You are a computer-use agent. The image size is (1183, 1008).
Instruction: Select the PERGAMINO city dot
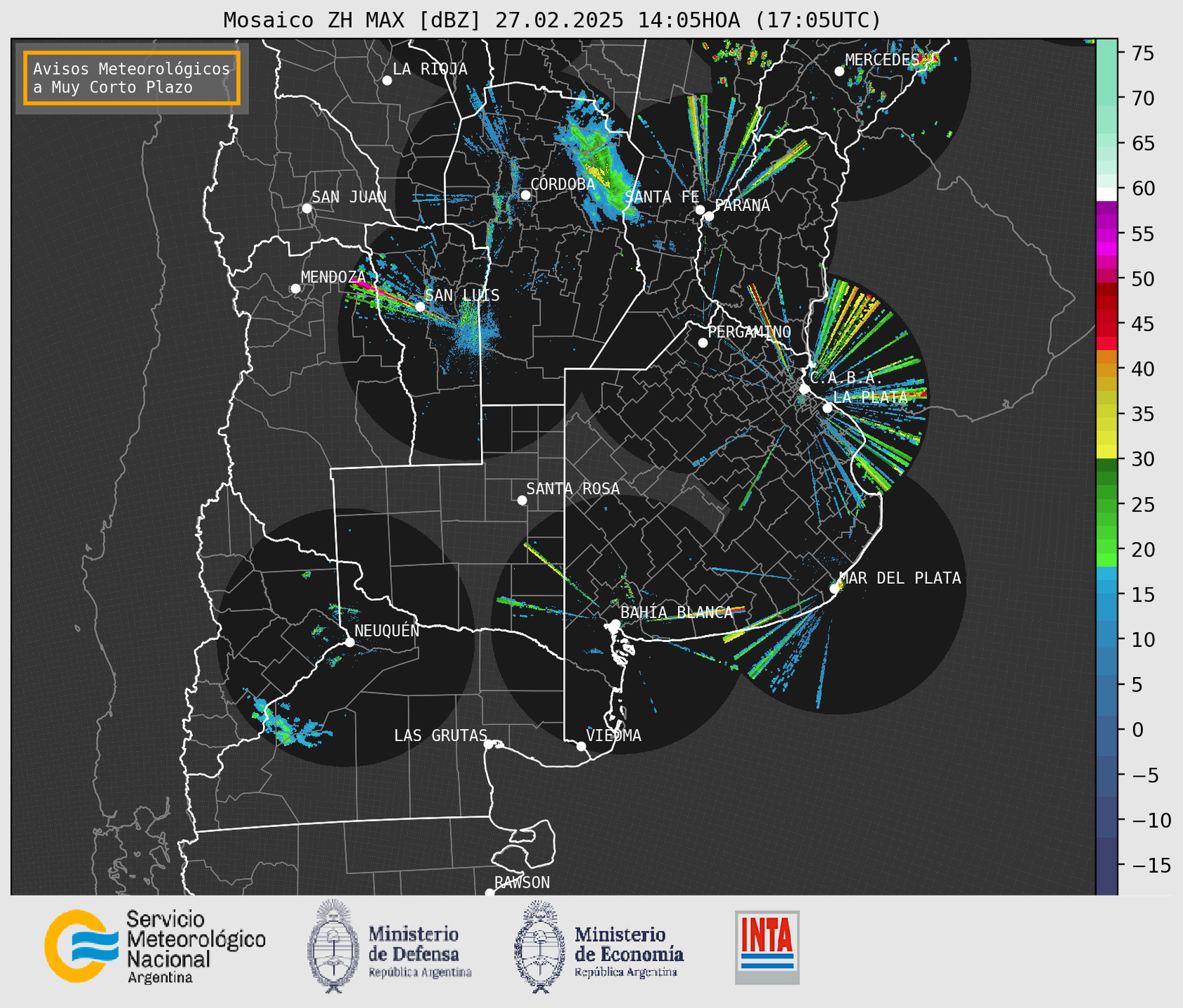(x=703, y=343)
